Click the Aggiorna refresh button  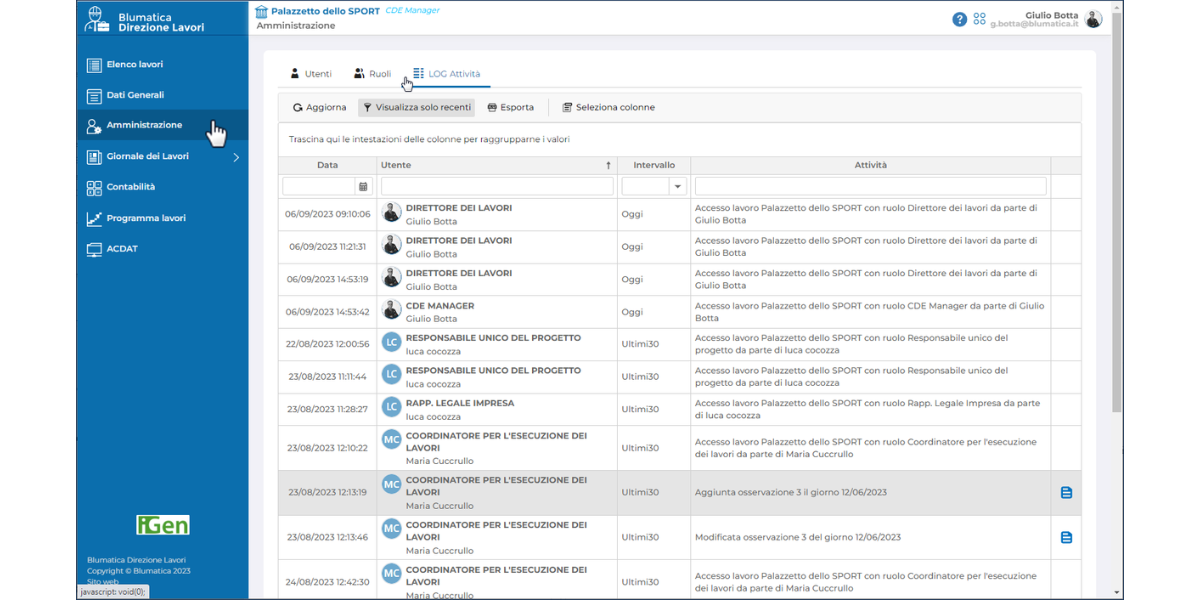319,107
